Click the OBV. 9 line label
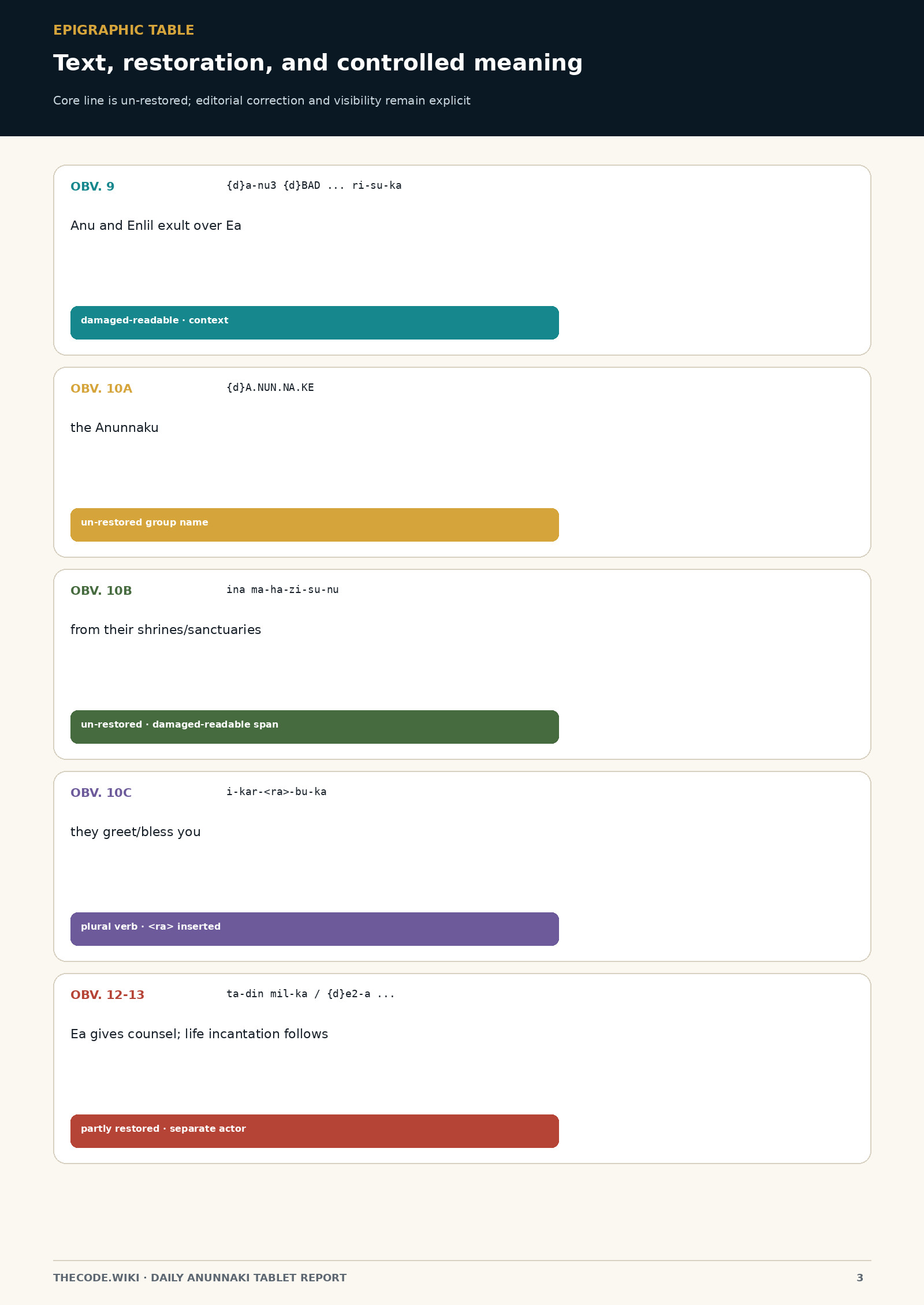 (92, 187)
